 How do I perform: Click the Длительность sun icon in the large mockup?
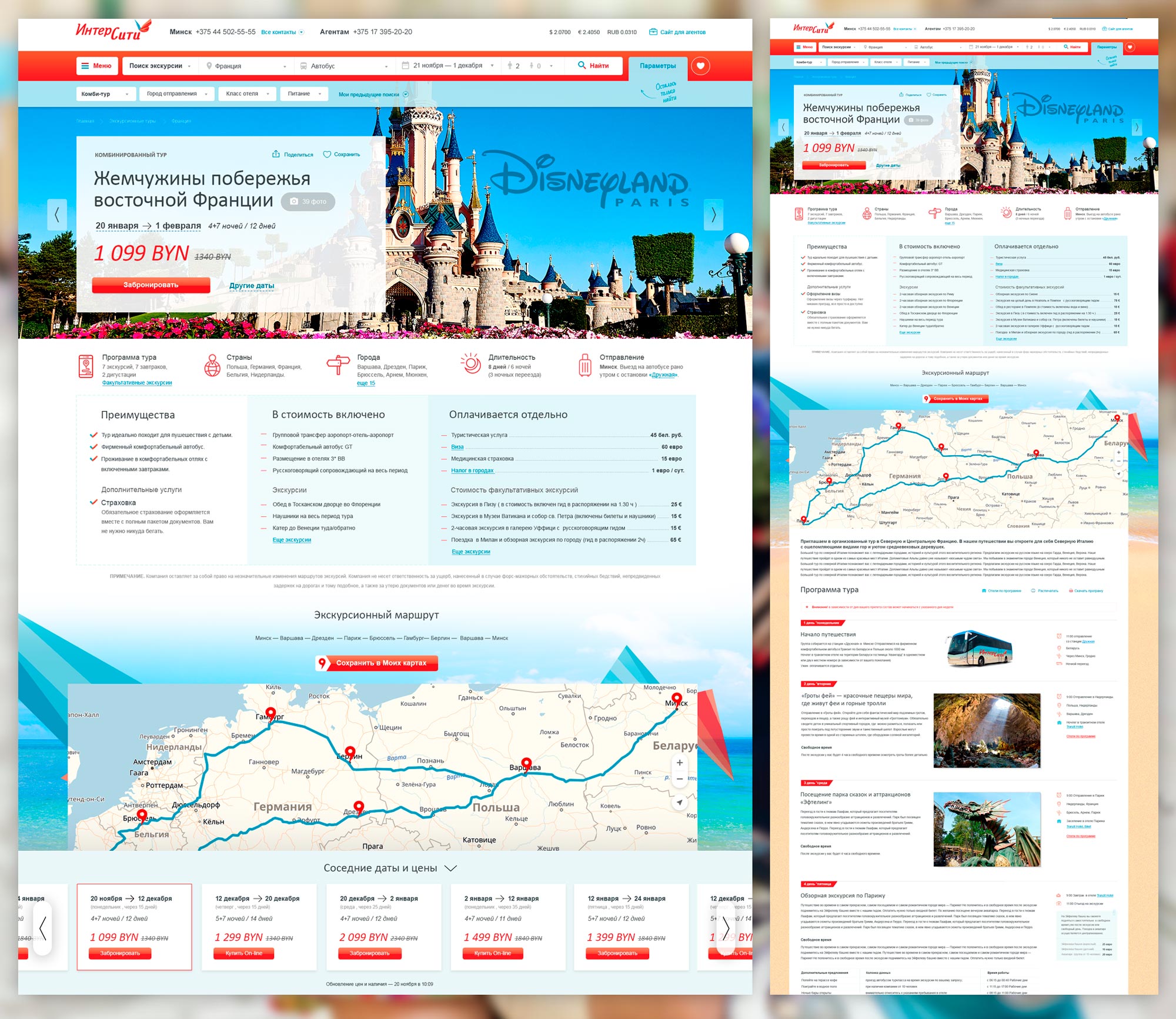click(470, 363)
